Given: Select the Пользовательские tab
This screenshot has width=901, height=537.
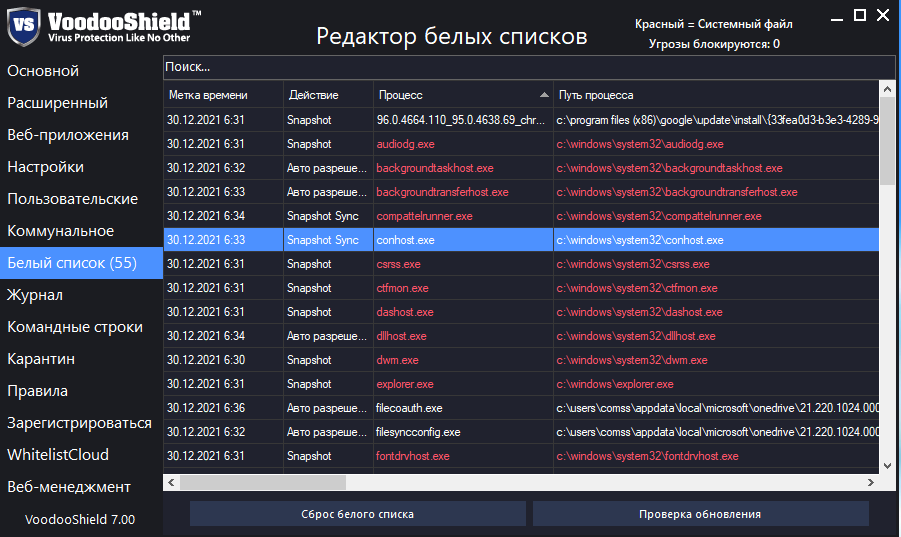Looking at the screenshot, I should pos(72,199).
